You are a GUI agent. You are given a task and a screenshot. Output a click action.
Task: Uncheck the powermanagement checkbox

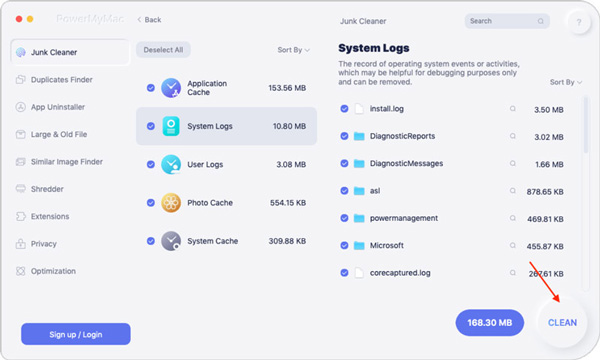tap(344, 218)
